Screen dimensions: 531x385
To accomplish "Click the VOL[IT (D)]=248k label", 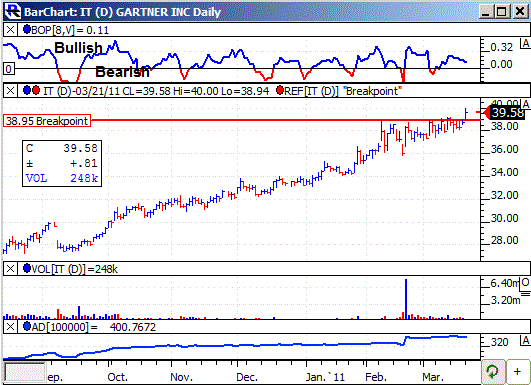I will [x=75, y=269].
